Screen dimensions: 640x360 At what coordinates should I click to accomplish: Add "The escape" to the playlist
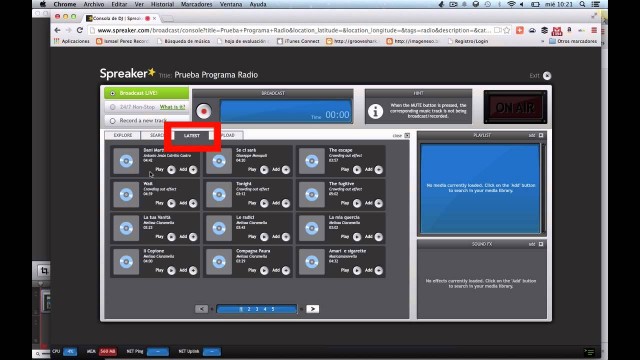378,169
